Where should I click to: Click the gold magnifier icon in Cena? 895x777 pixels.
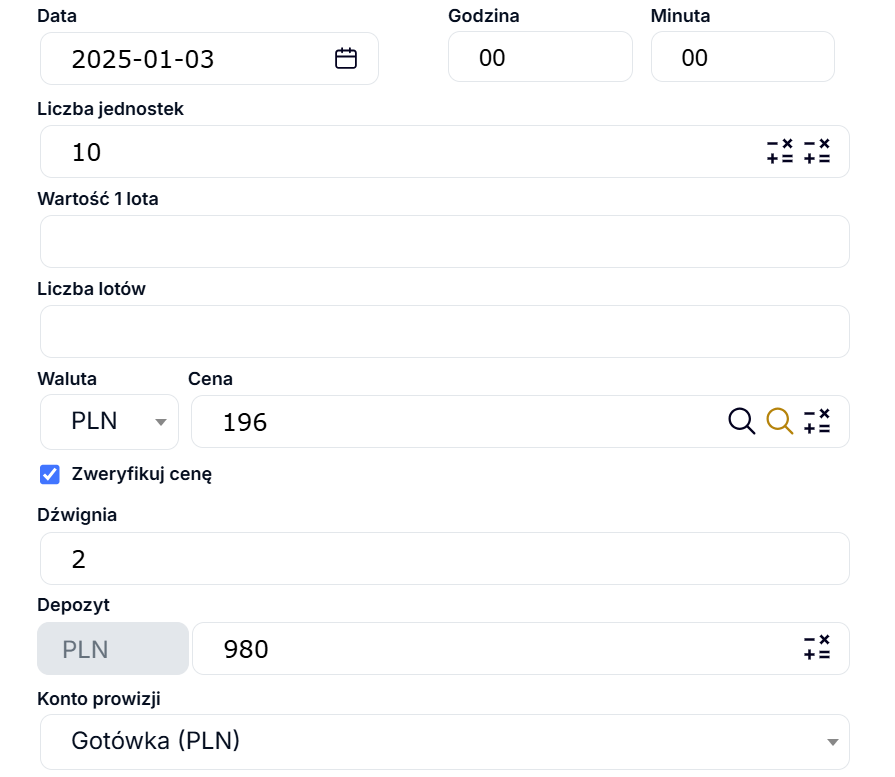[x=780, y=421]
